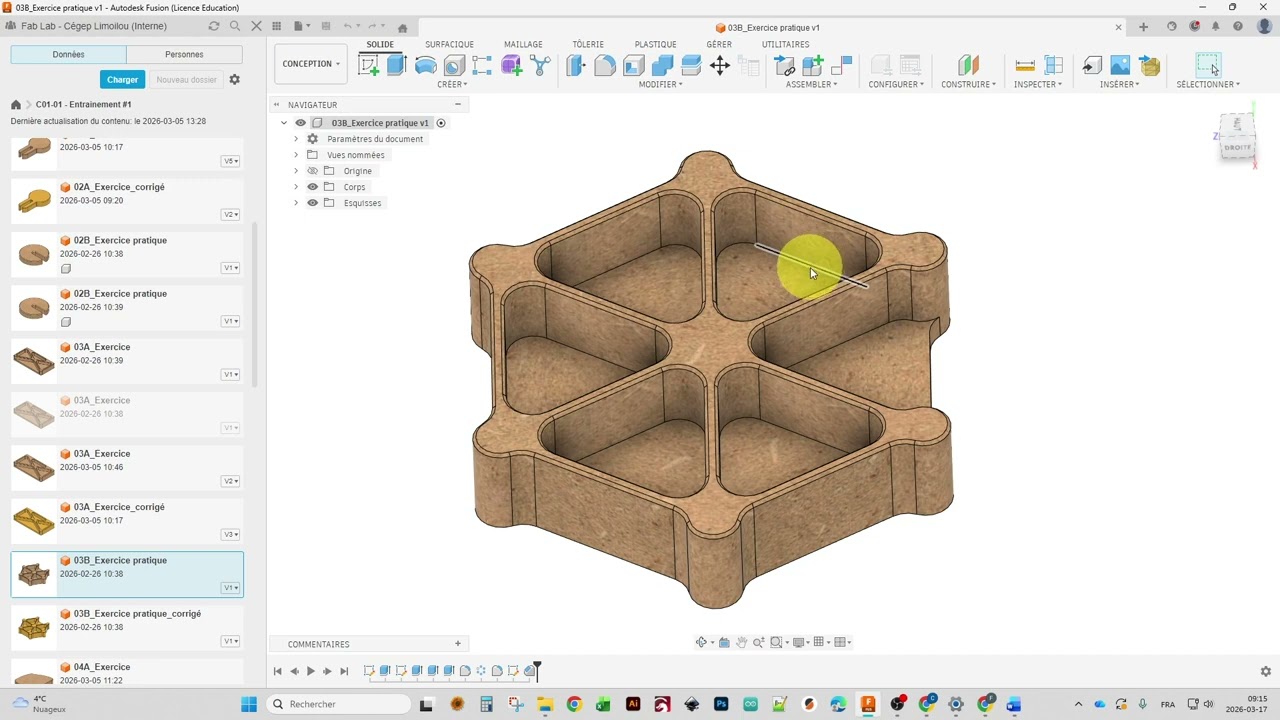
Task: Toggle visibility of the Corps folder
Action: click(312, 187)
